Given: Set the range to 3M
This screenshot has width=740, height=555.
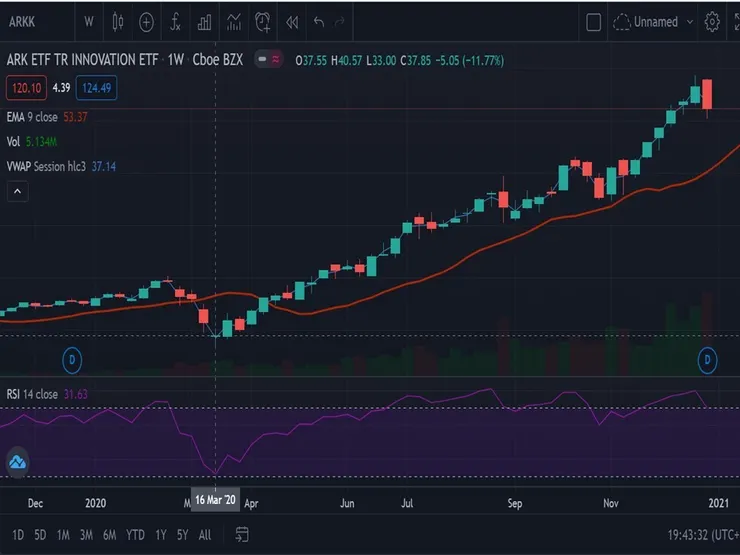Looking at the screenshot, I should coord(86,535).
